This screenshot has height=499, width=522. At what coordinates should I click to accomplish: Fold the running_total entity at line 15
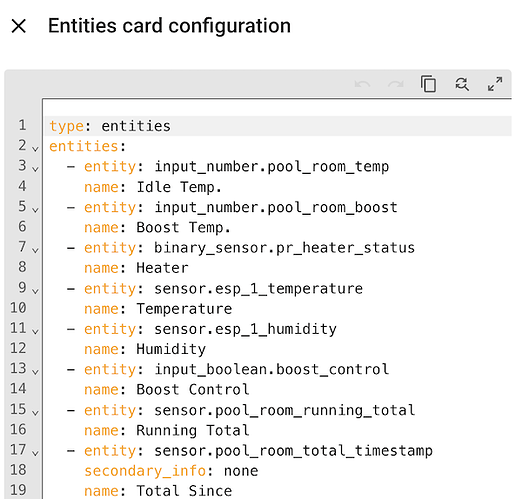point(35,413)
